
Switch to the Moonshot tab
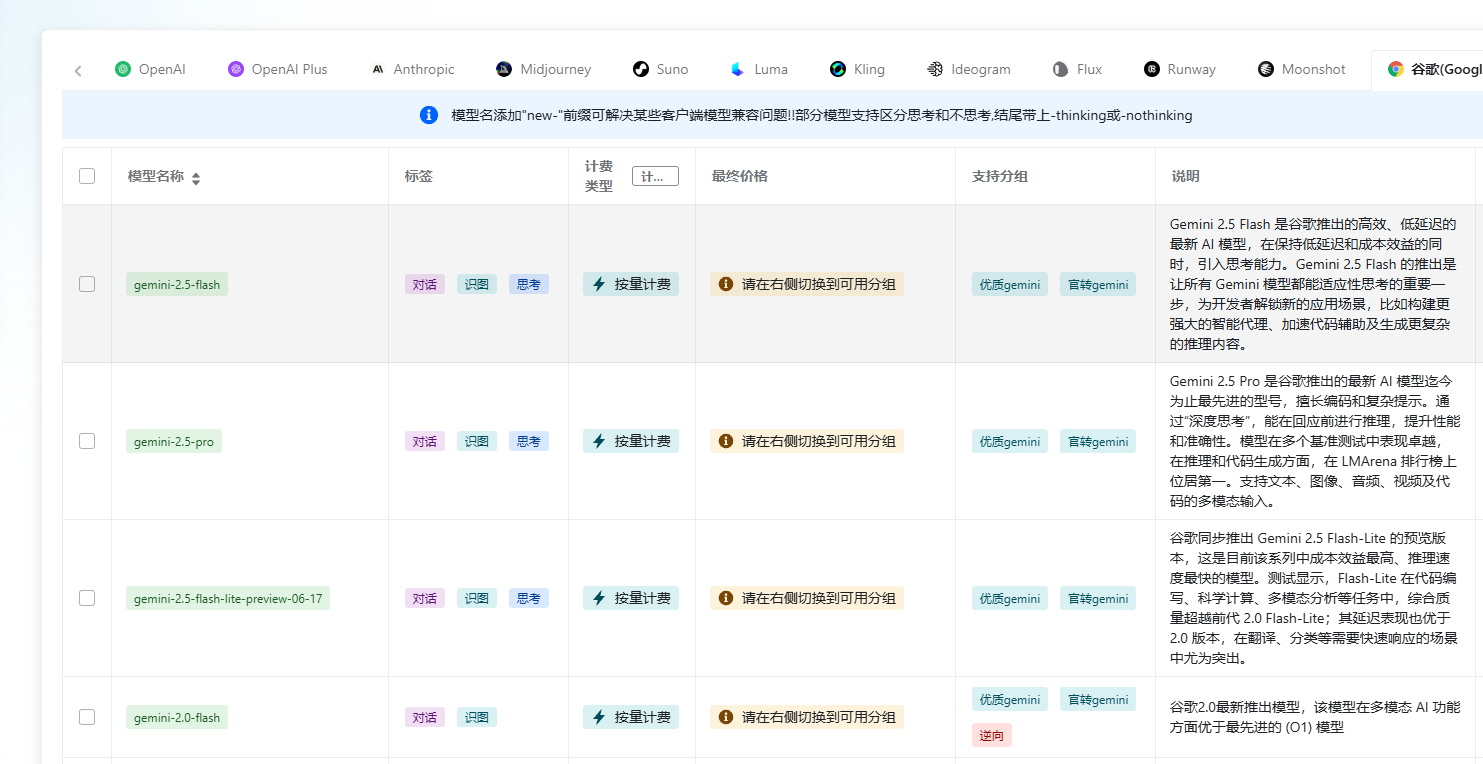[1301, 69]
